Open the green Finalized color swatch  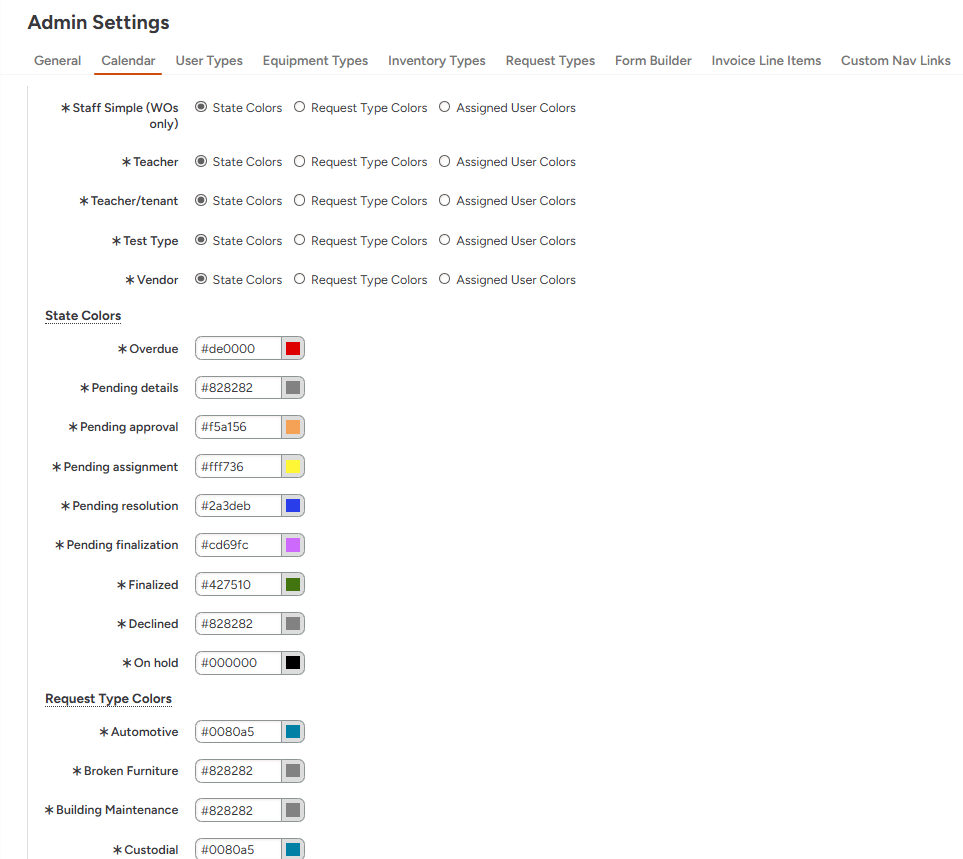293,585
